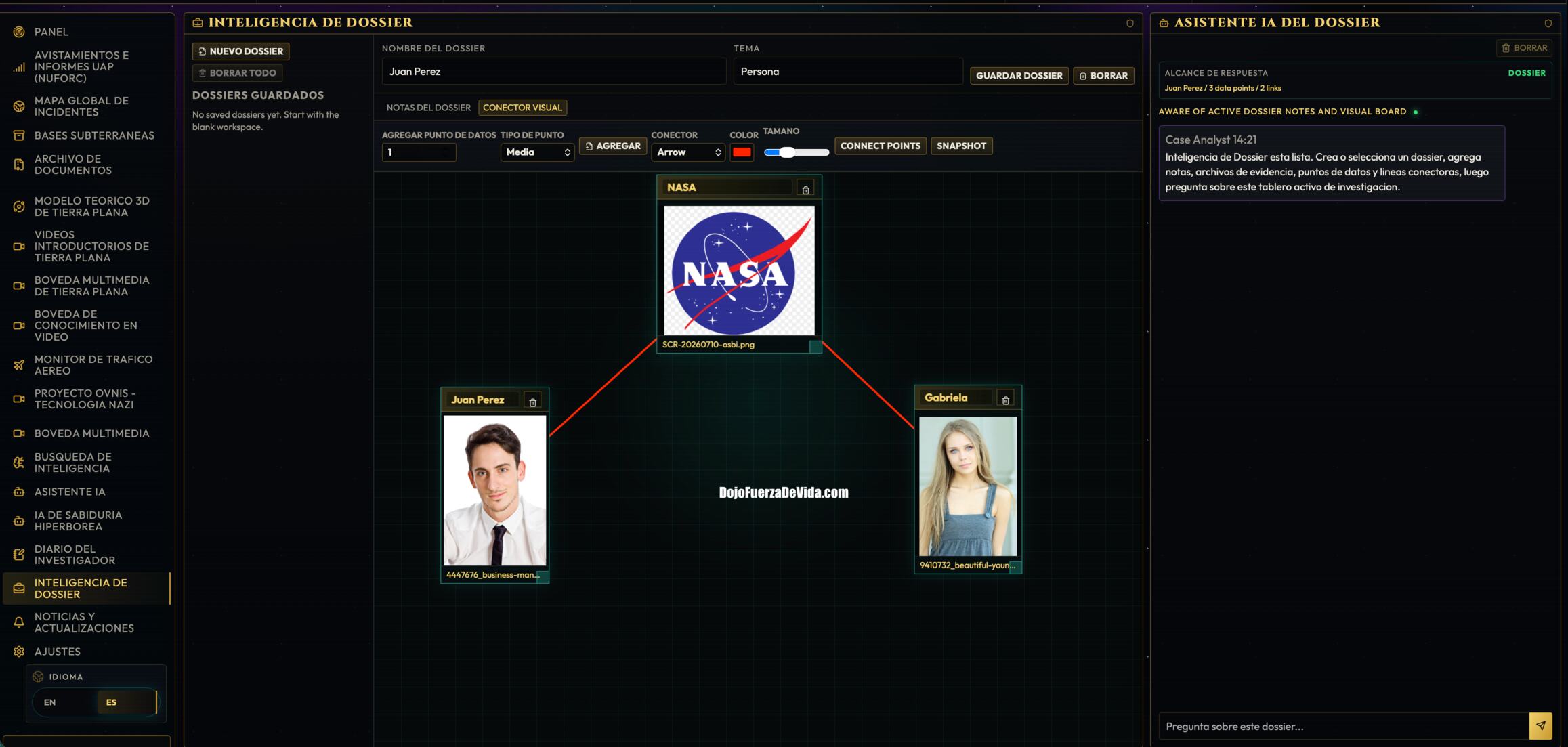The height and width of the screenshot is (747, 1568).
Task: Open Avistamientos e Informes UAP icon
Action: pyautogui.click(x=19, y=67)
